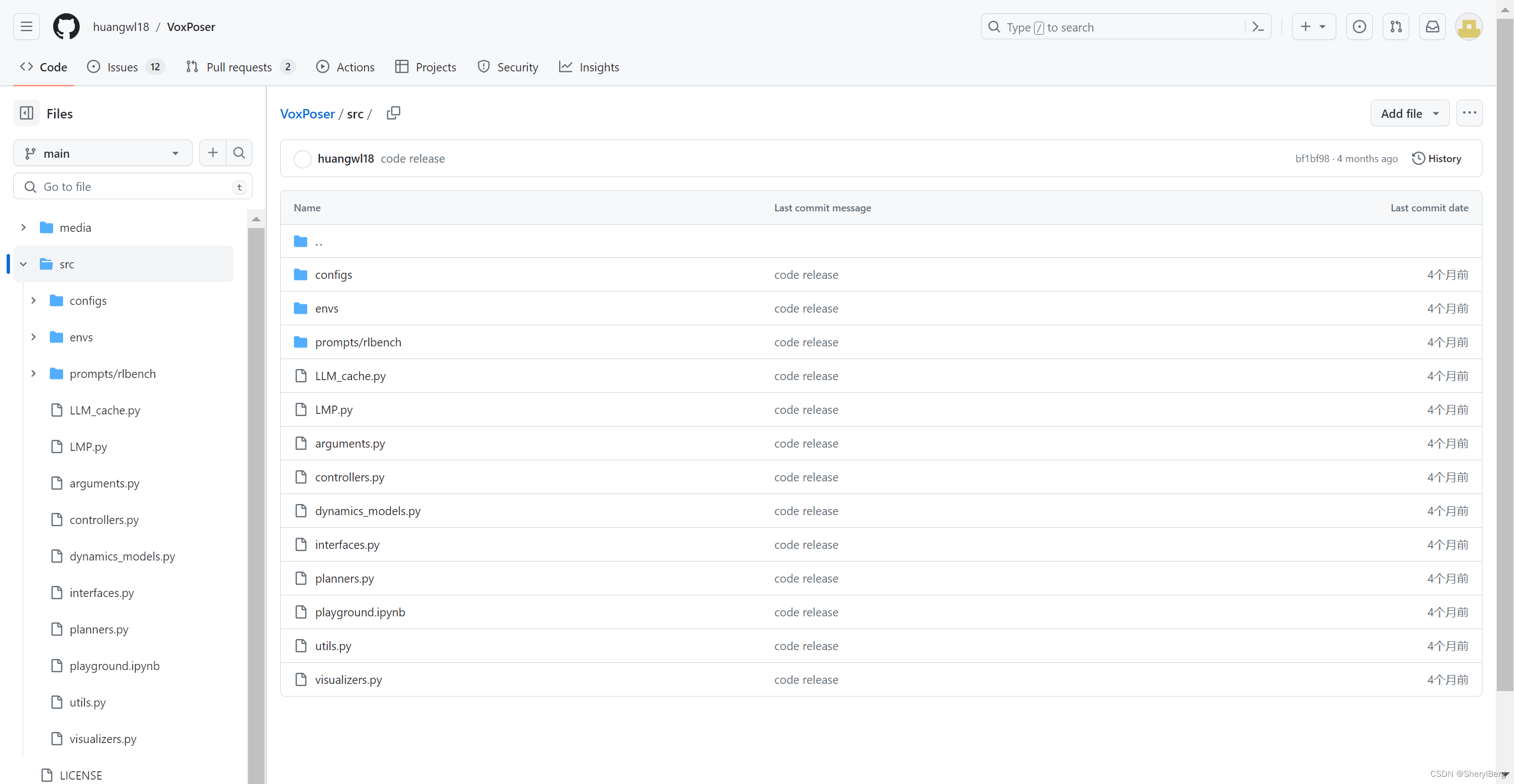Screen dimensions: 1514x784
Task: Collapse the src folder in tree
Action: point(23,264)
